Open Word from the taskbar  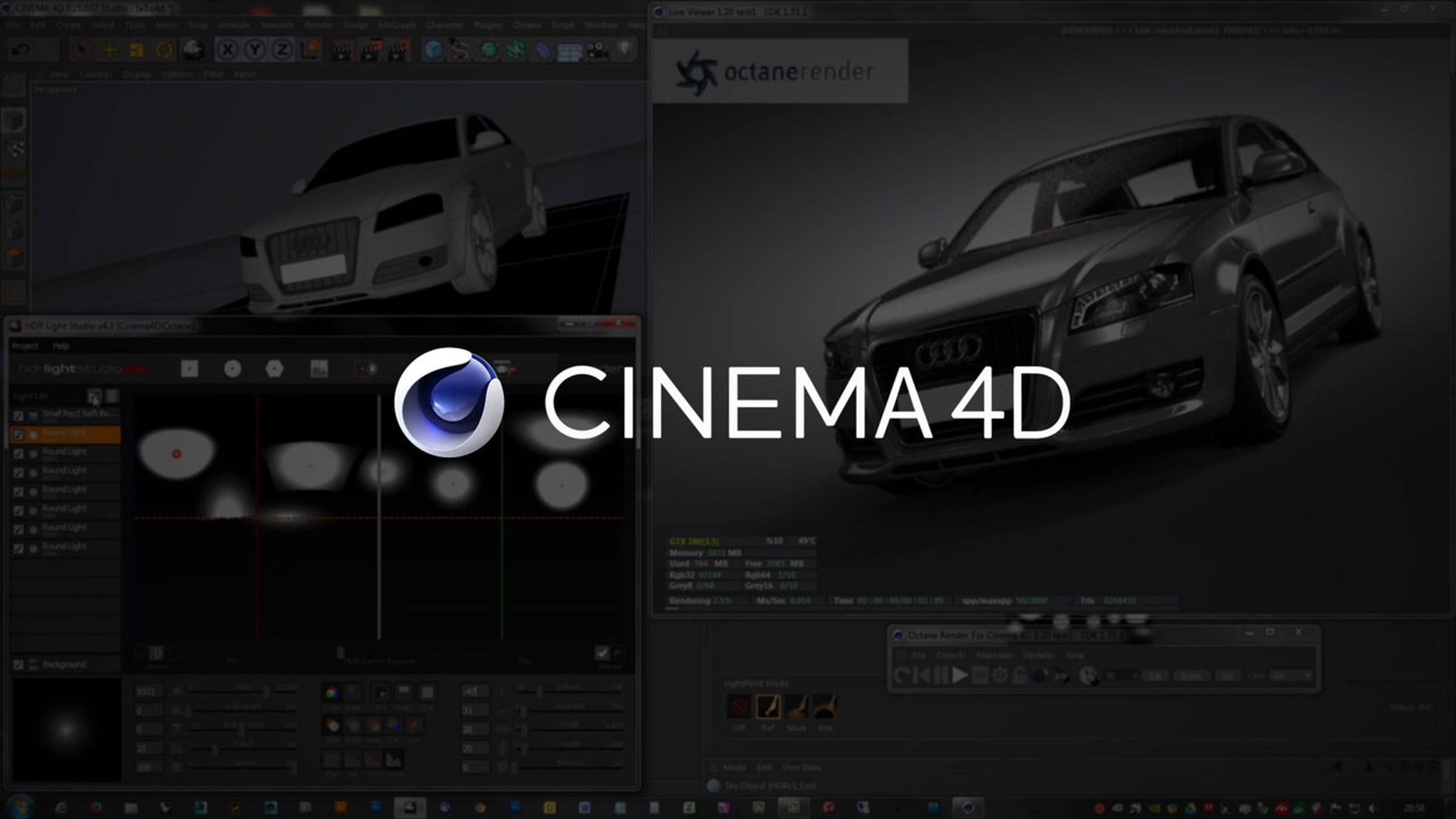coord(584,807)
